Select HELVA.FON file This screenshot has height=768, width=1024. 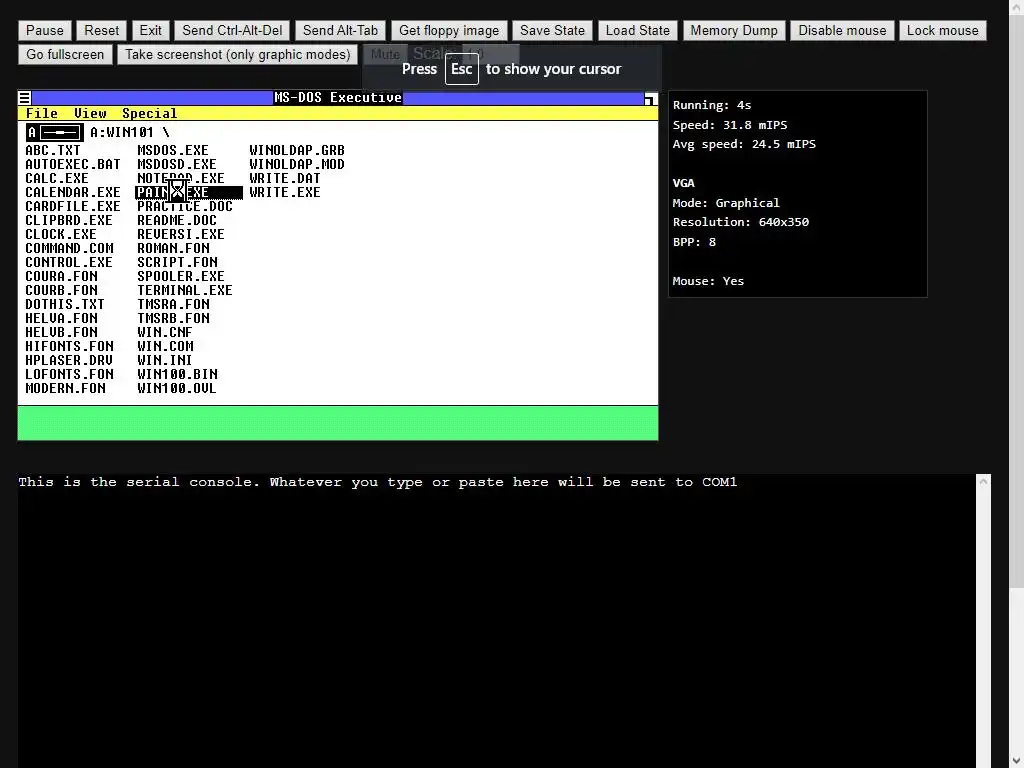click(x=61, y=319)
